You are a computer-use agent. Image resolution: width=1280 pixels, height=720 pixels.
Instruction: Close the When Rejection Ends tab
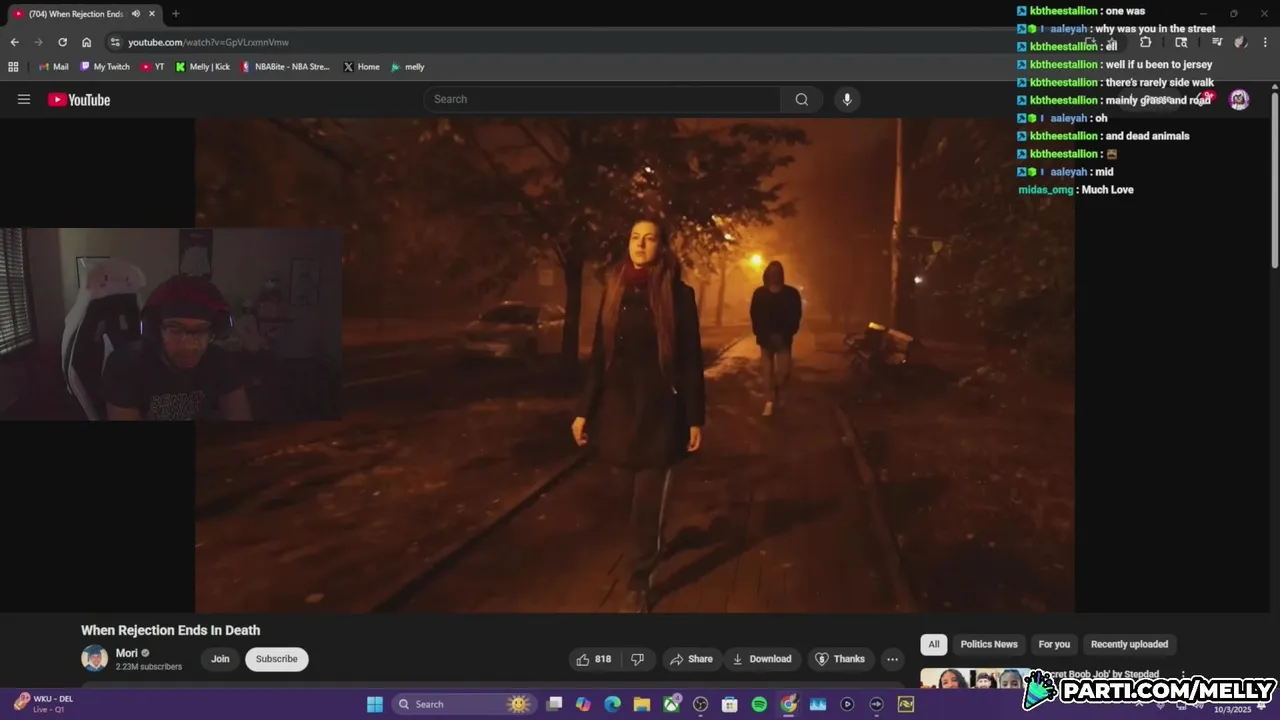(x=152, y=14)
